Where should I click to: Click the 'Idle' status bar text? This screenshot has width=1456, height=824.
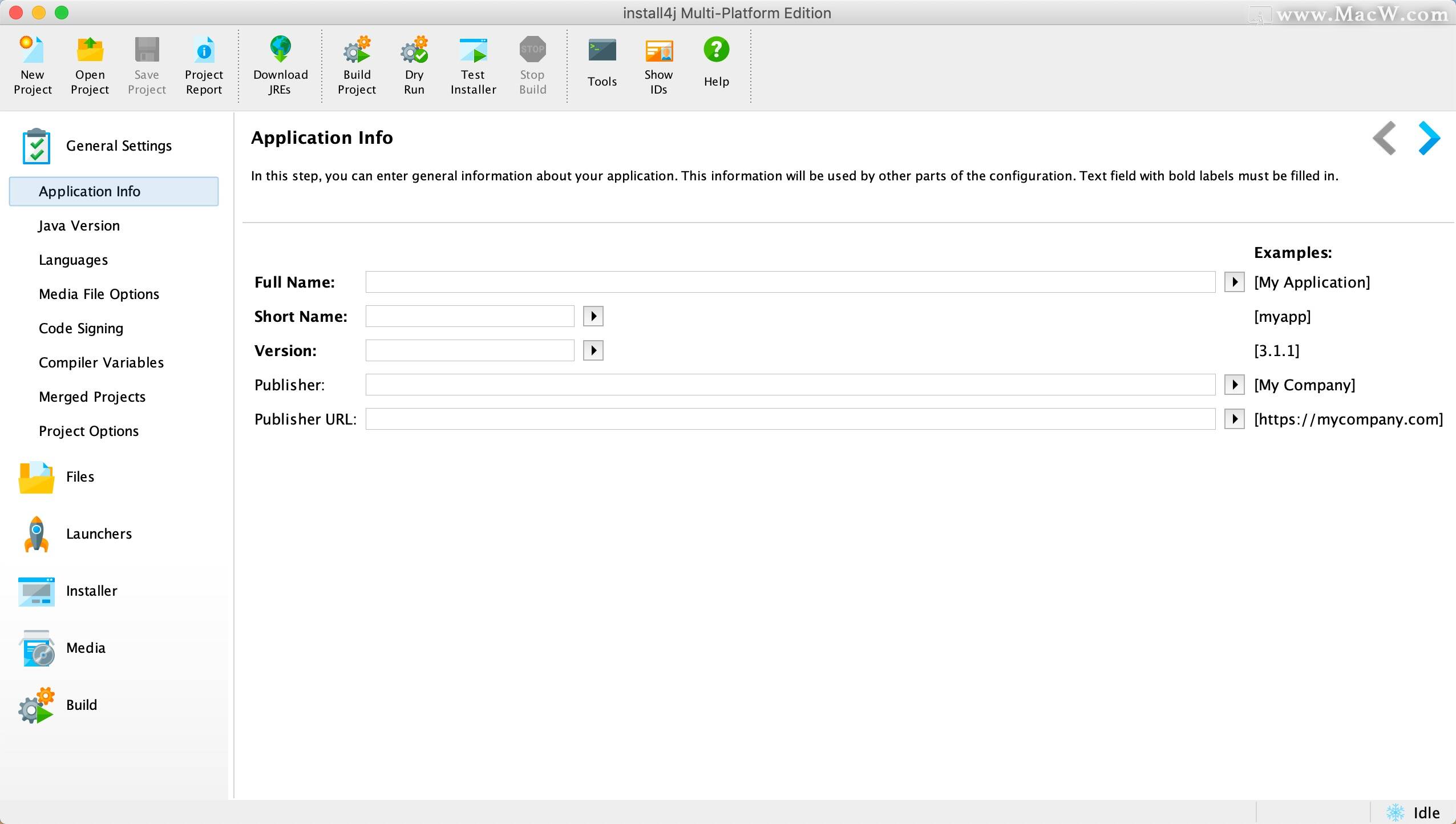1426,813
